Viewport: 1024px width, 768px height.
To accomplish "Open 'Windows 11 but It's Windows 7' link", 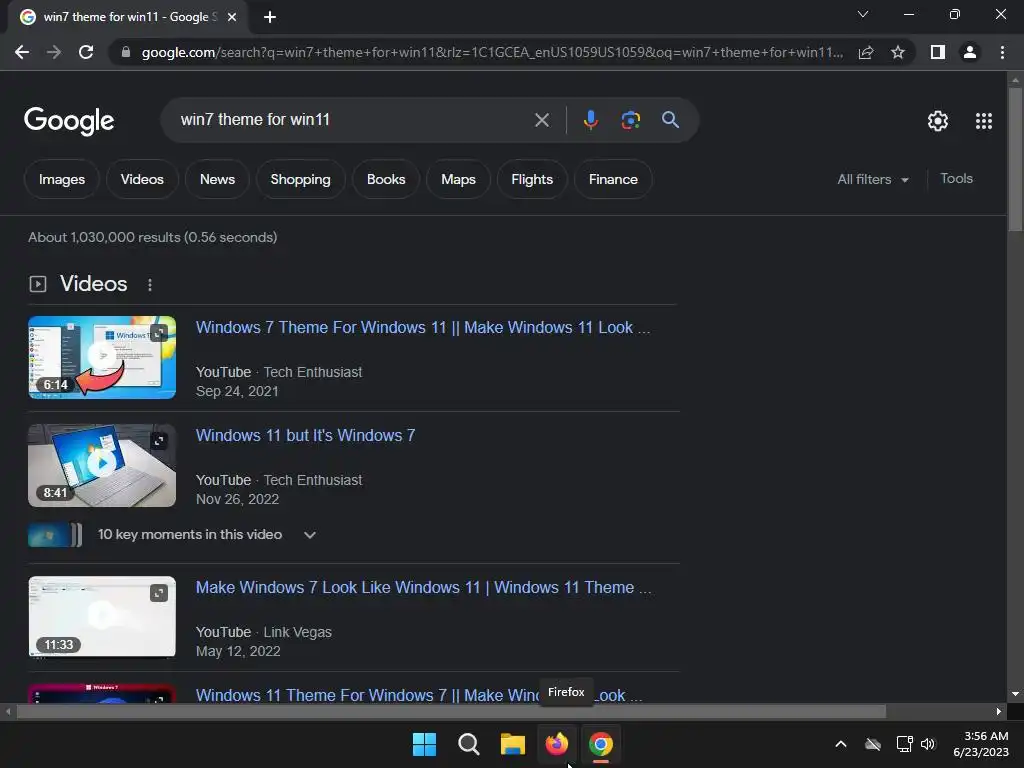I will tap(305, 436).
